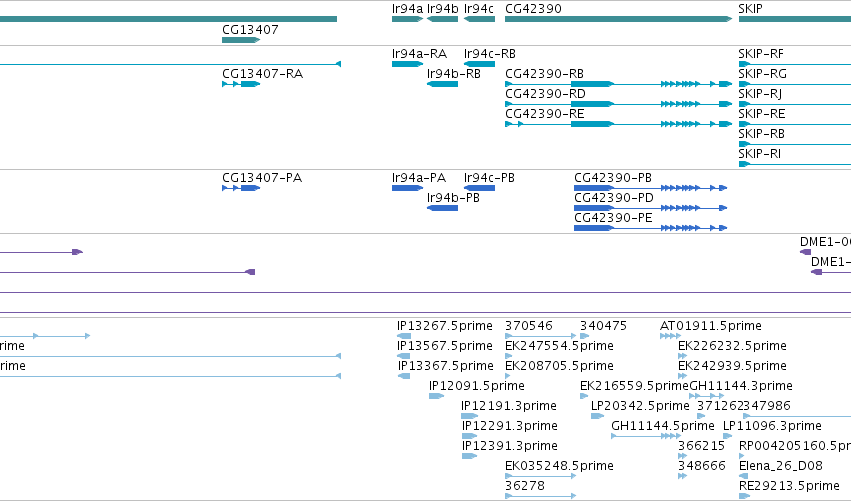Select the CG42390 gene span
851x501 pixels.
pos(619,19)
